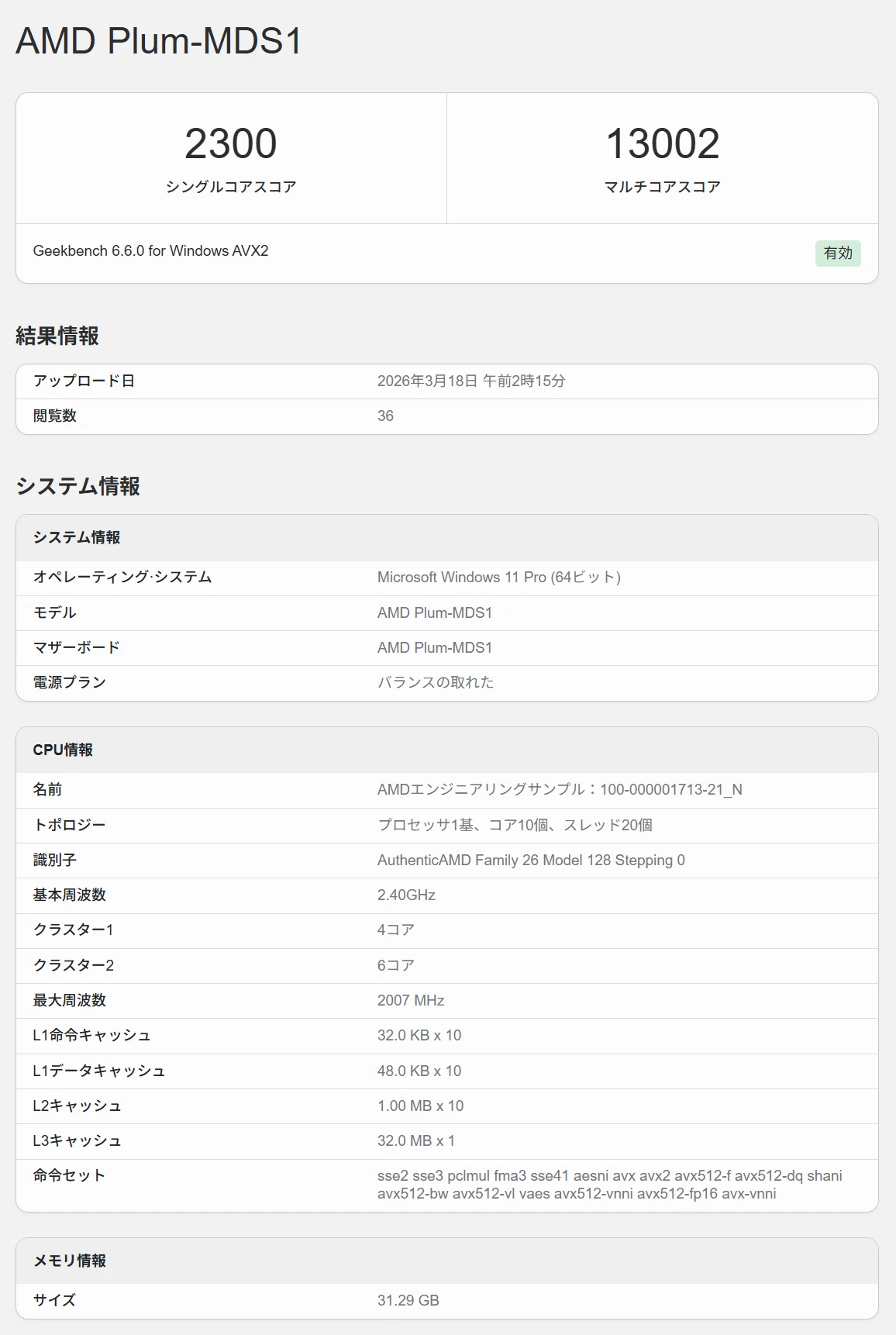Click the 基本周波数 row label
This screenshot has width=896, height=1335.
[x=69, y=895]
